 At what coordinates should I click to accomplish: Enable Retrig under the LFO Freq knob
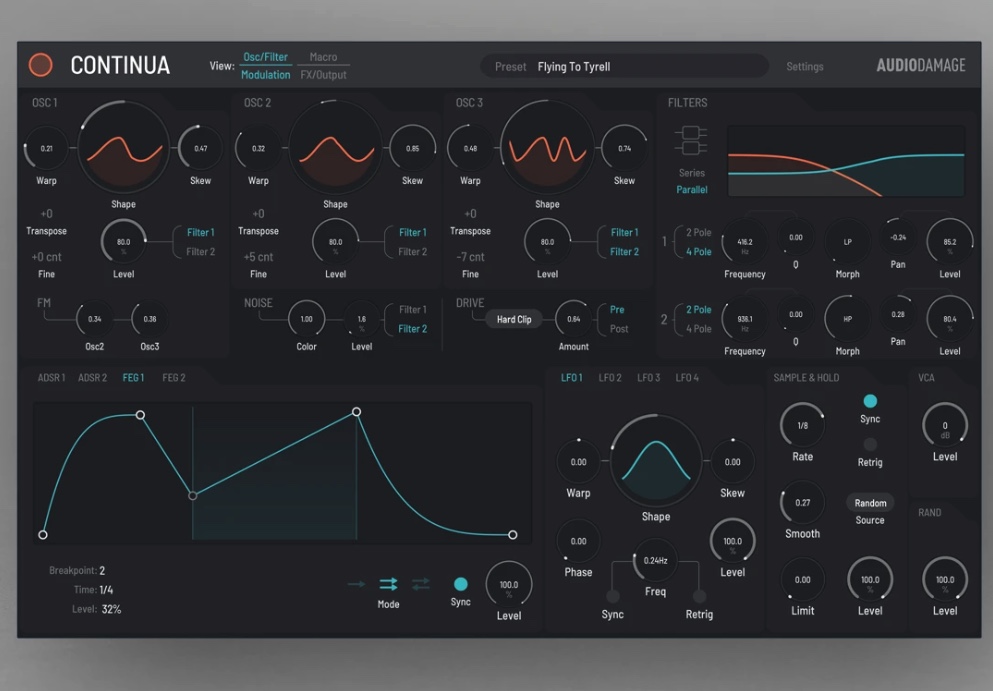pos(699,596)
